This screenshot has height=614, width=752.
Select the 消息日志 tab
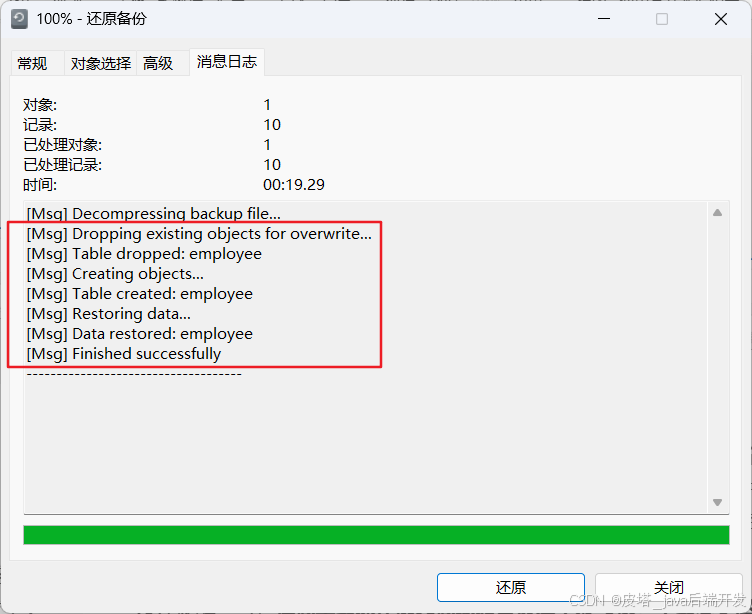pyautogui.click(x=226, y=62)
